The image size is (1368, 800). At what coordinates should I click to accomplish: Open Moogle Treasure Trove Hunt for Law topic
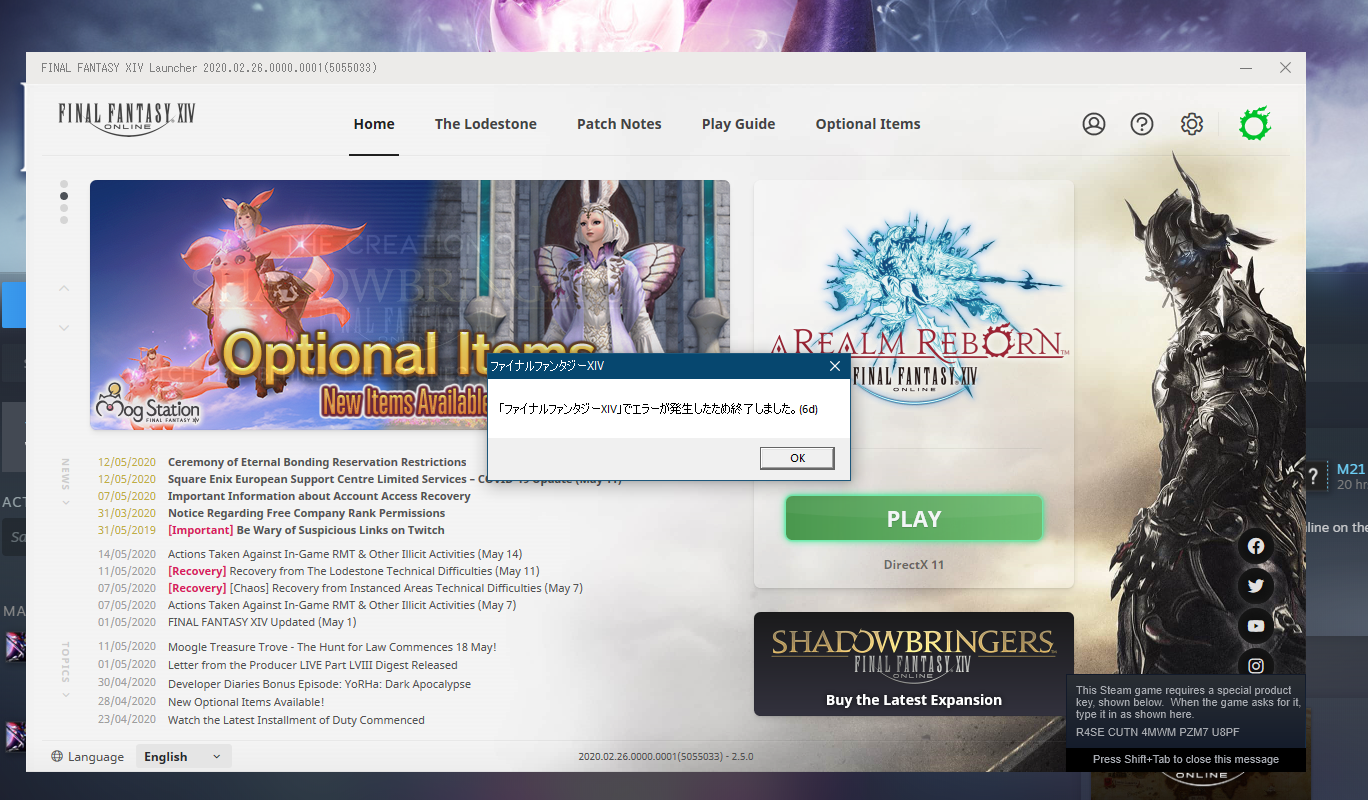[332, 647]
